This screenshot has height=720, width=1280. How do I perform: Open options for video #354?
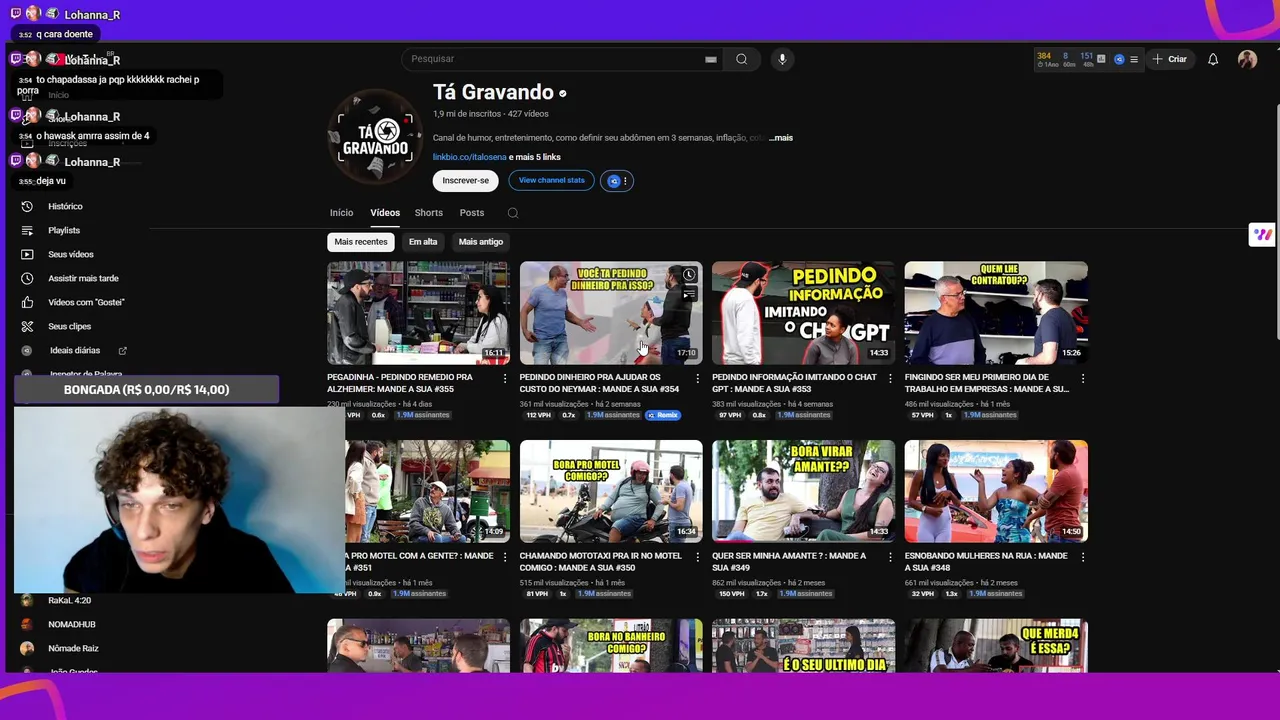point(697,379)
